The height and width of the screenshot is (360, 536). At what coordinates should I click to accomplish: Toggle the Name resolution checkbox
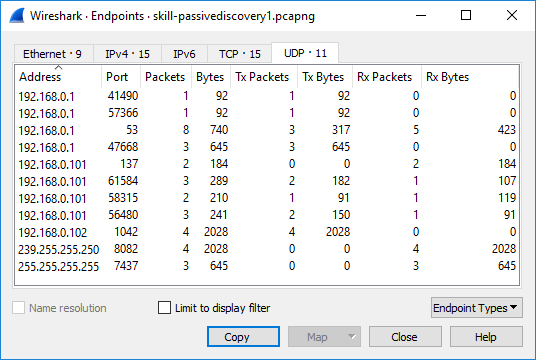[x=18, y=308]
